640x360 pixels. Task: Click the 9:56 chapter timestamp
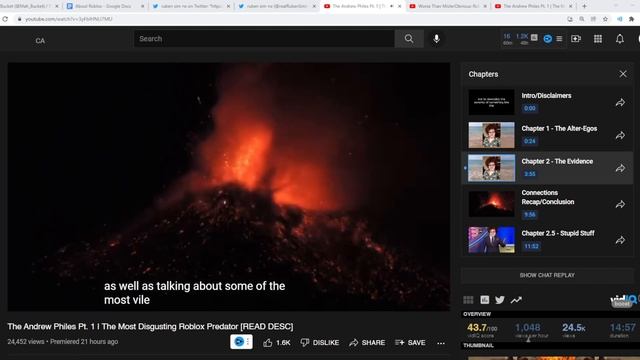pyautogui.click(x=529, y=215)
